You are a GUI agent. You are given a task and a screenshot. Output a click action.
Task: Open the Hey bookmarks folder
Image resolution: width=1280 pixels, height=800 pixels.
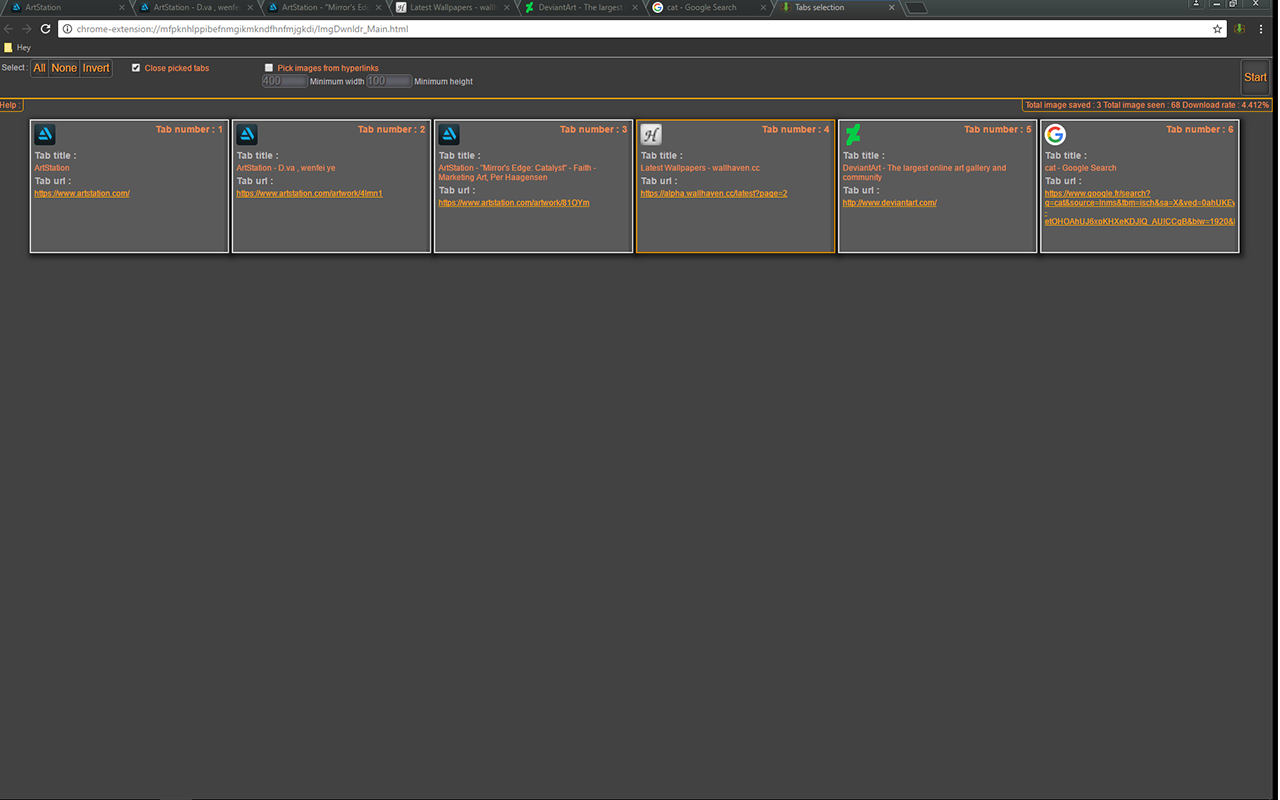(x=17, y=47)
